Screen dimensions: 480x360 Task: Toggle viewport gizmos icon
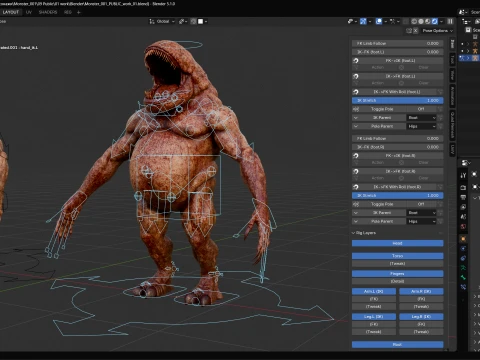coord(363,21)
